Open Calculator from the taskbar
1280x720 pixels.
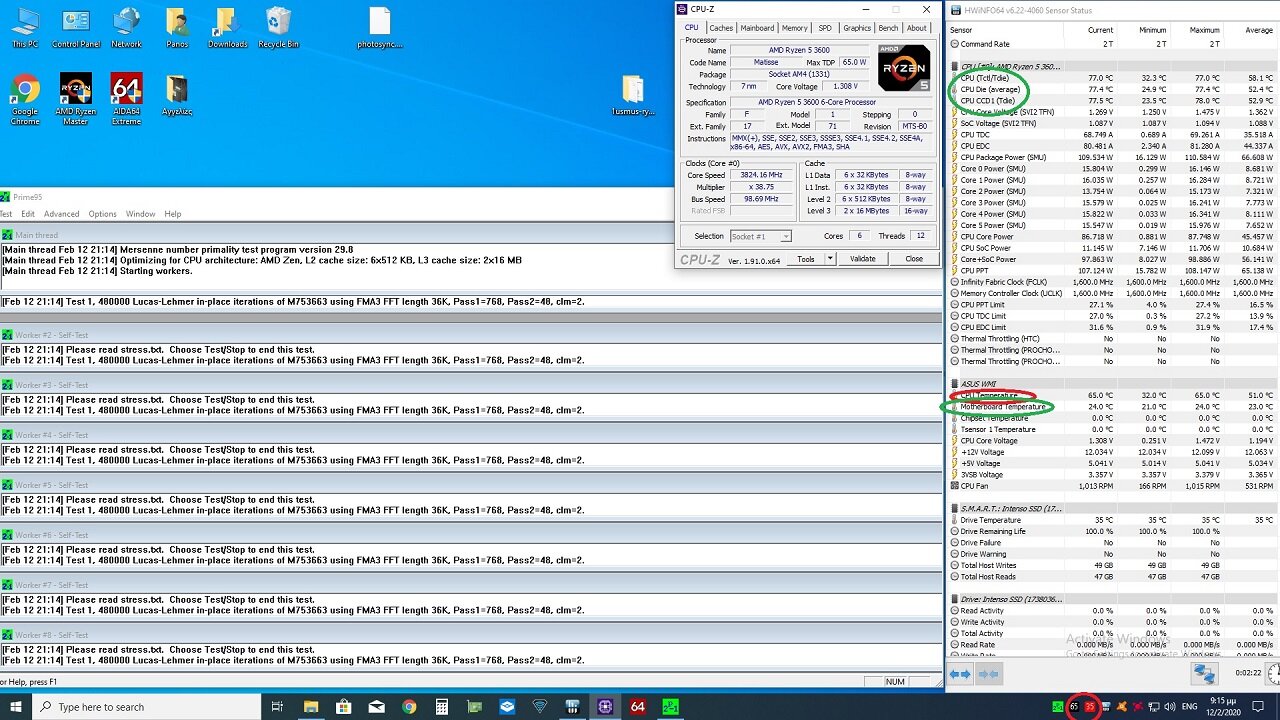tap(441, 706)
